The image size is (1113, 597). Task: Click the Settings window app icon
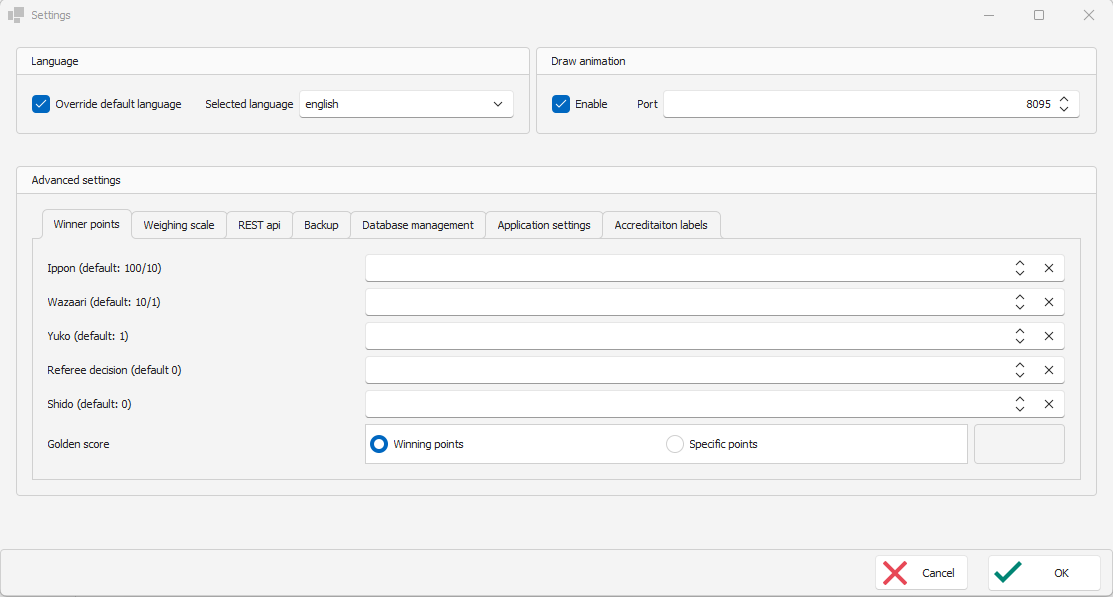(16, 15)
